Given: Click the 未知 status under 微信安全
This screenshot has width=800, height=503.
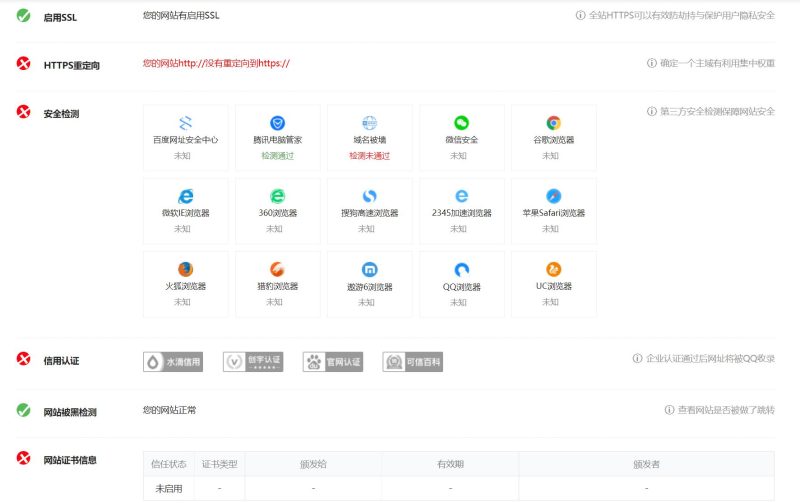Looking at the screenshot, I should click(x=458, y=156).
